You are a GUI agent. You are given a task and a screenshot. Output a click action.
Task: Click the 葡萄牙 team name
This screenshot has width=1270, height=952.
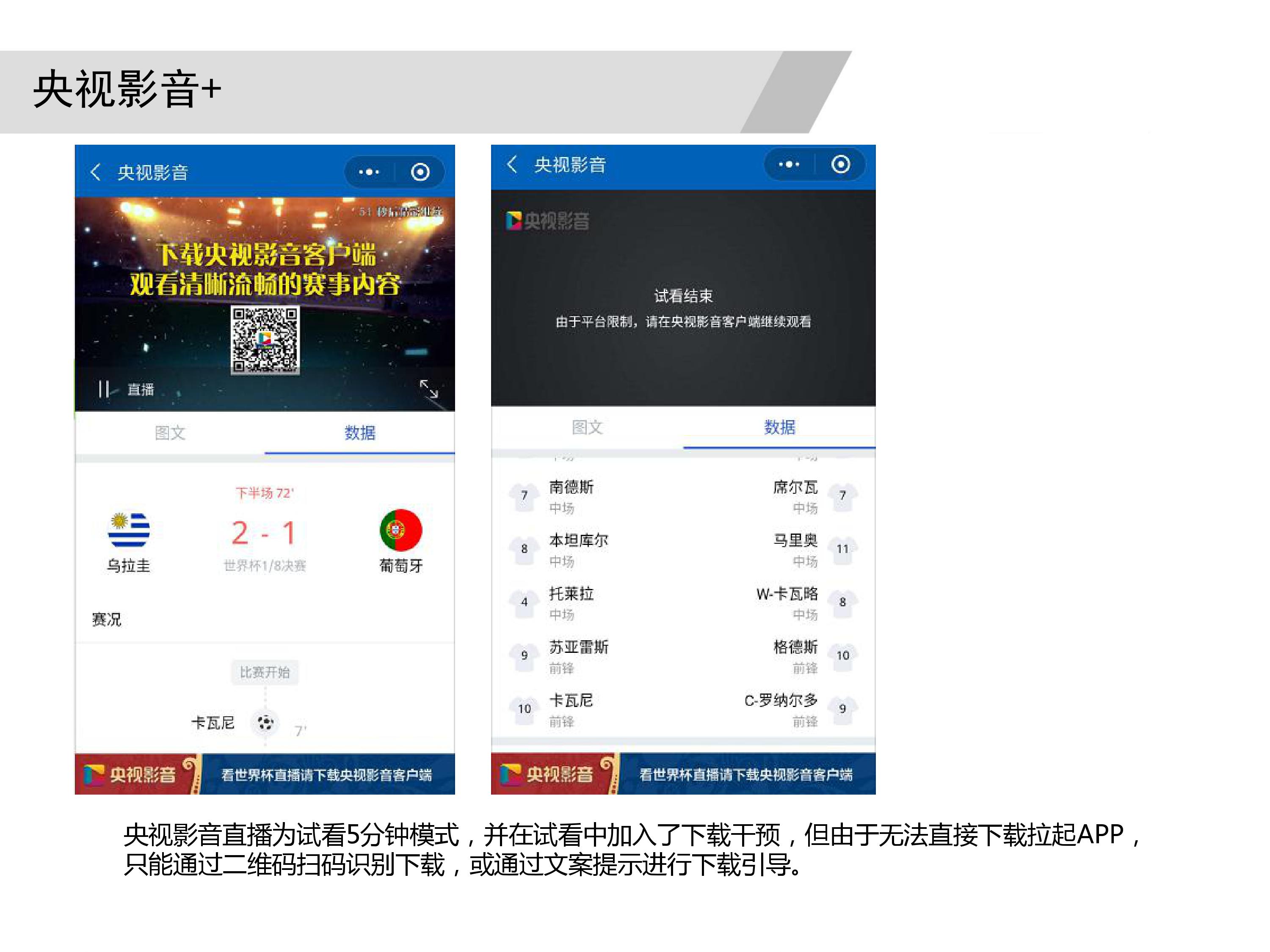coord(401,566)
